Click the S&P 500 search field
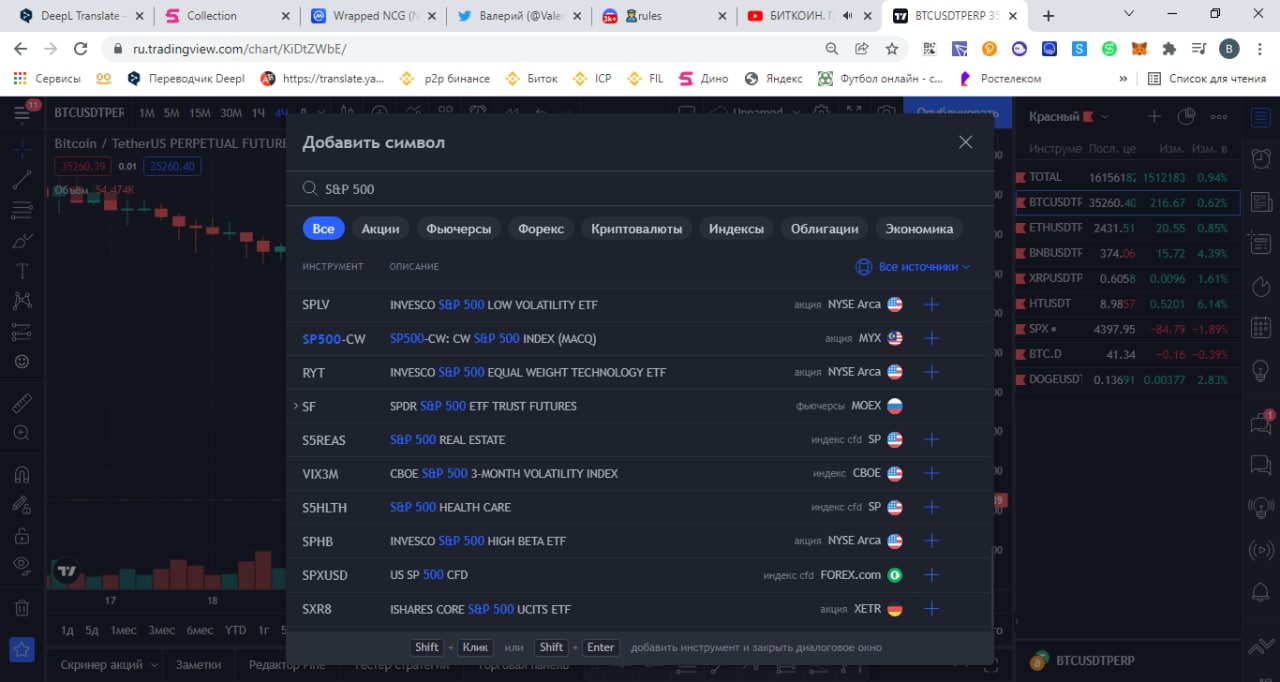Image resolution: width=1280 pixels, height=682 pixels. [x=640, y=188]
